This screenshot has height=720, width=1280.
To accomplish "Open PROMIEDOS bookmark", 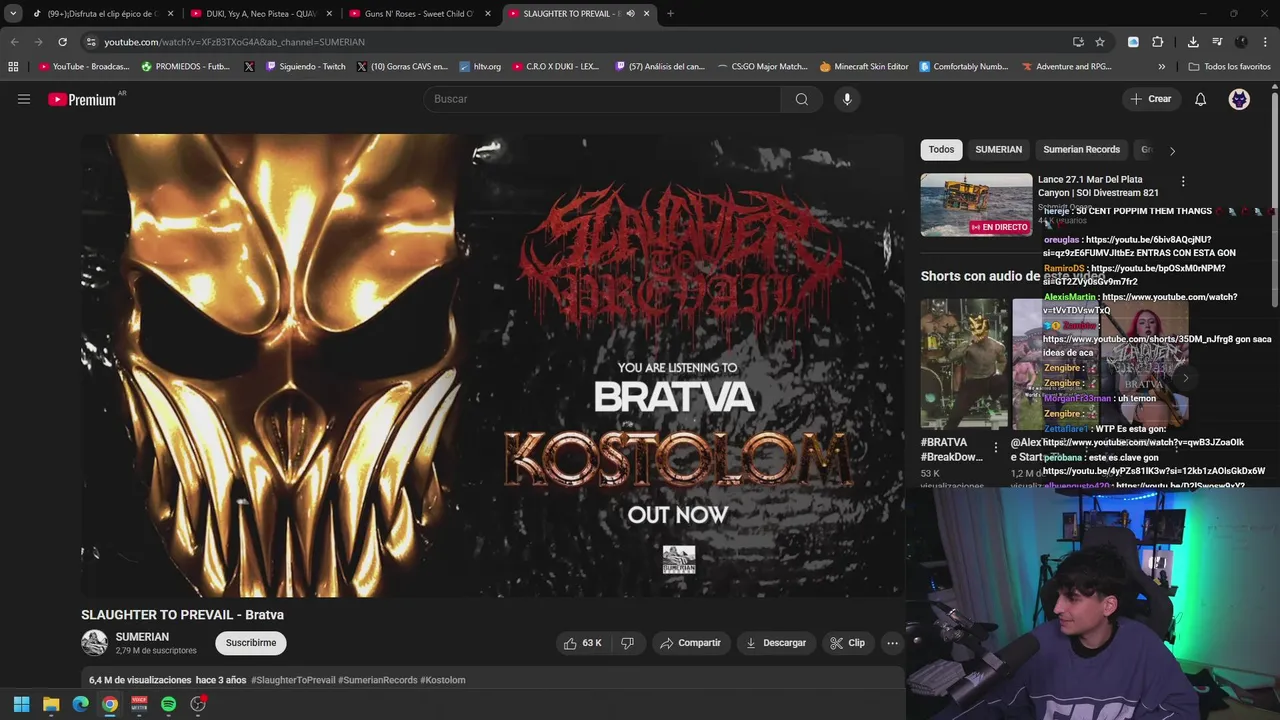I will pyautogui.click(x=185, y=66).
